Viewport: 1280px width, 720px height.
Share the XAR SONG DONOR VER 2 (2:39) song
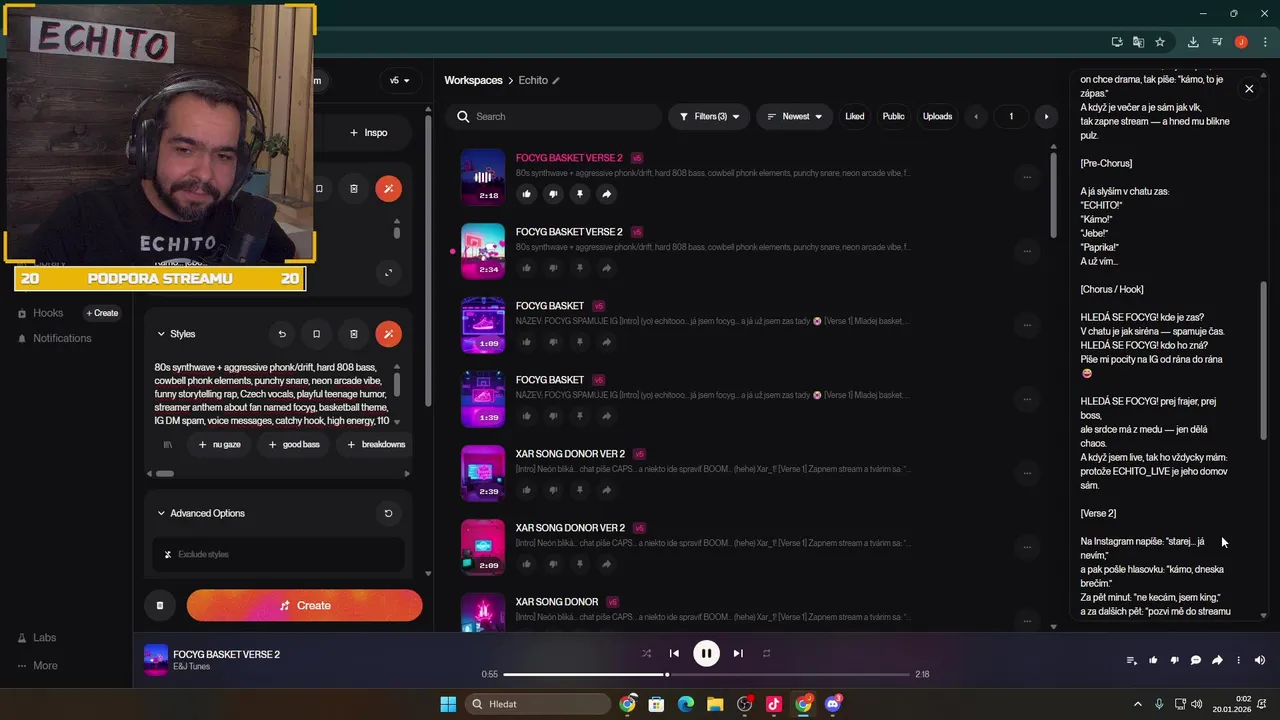click(x=606, y=490)
